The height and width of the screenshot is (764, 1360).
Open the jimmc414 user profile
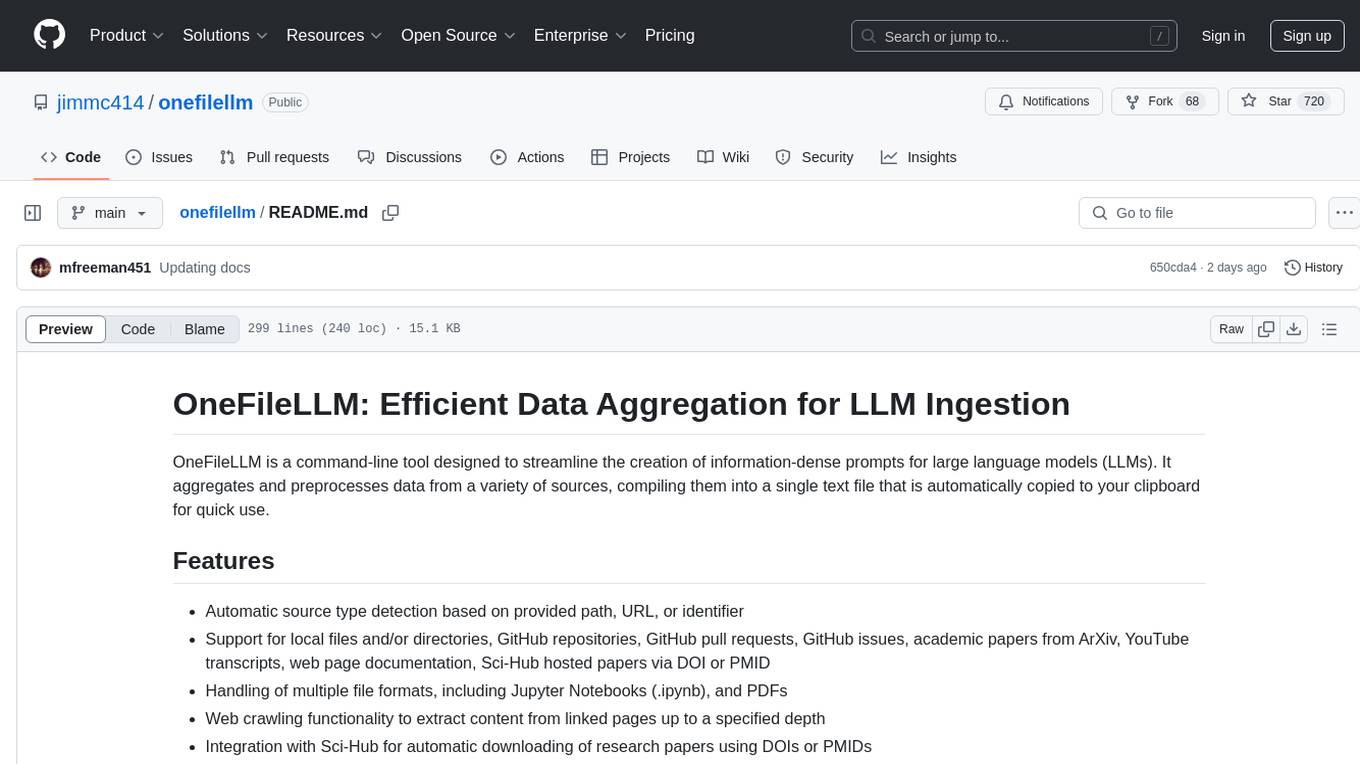point(99,102)
